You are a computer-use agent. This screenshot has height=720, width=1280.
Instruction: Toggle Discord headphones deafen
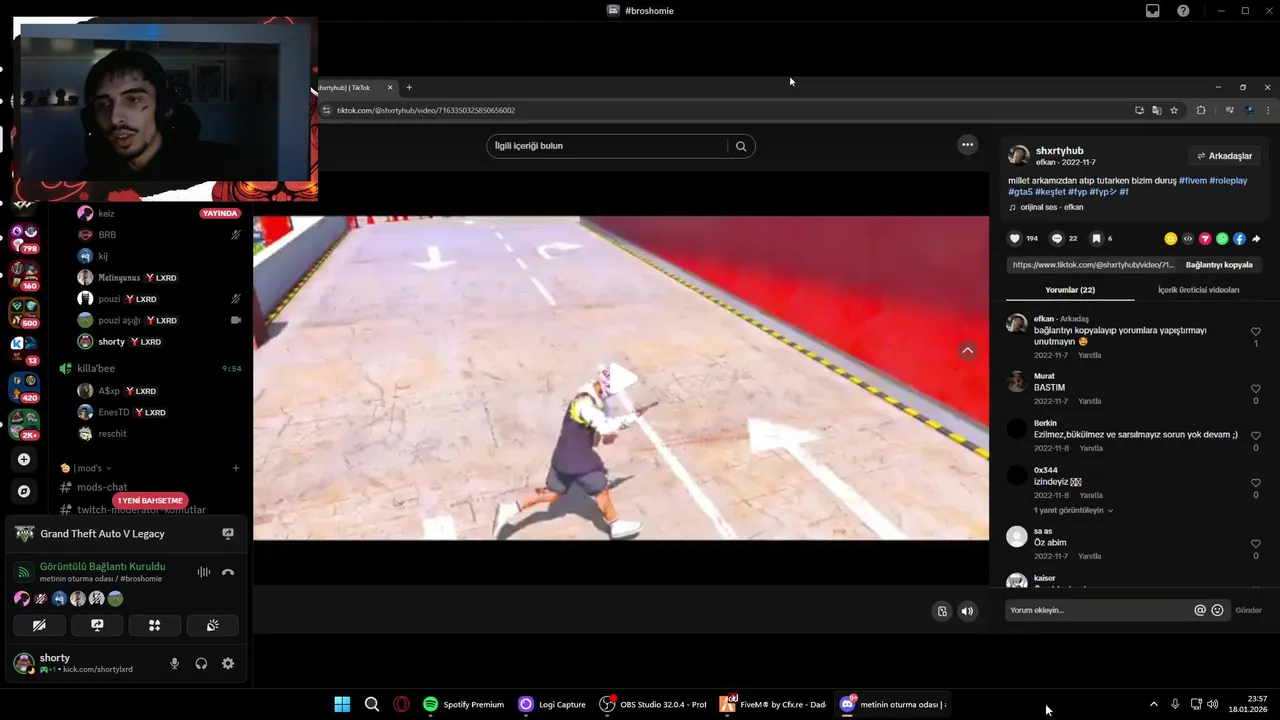[x=201, y=663]
